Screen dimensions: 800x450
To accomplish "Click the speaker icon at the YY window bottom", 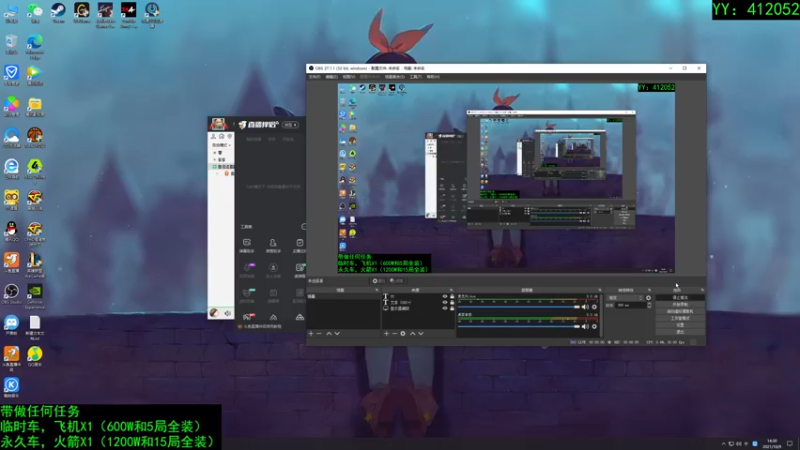I will pos(228,313).
